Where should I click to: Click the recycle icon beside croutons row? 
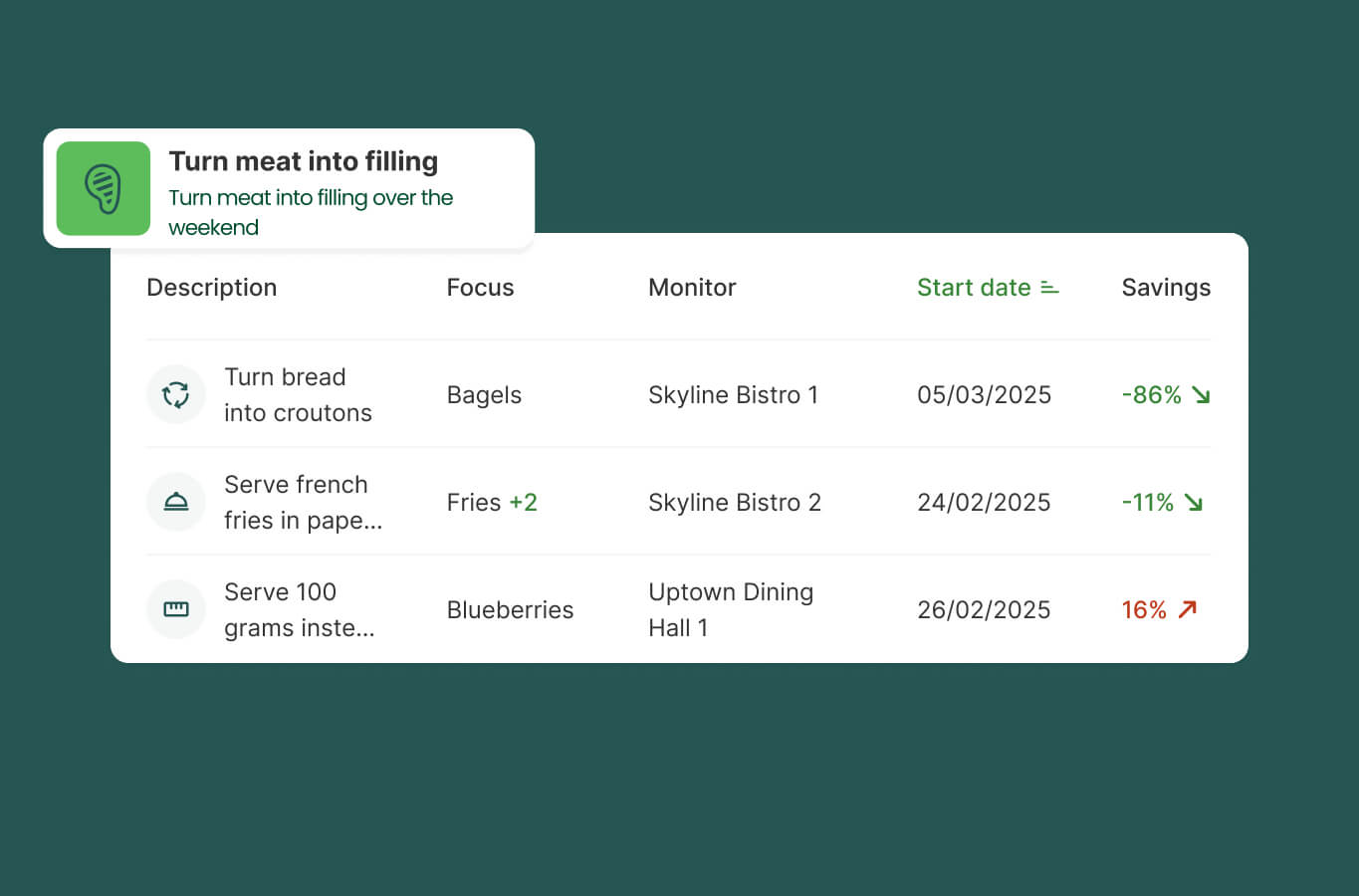[176, 394]
